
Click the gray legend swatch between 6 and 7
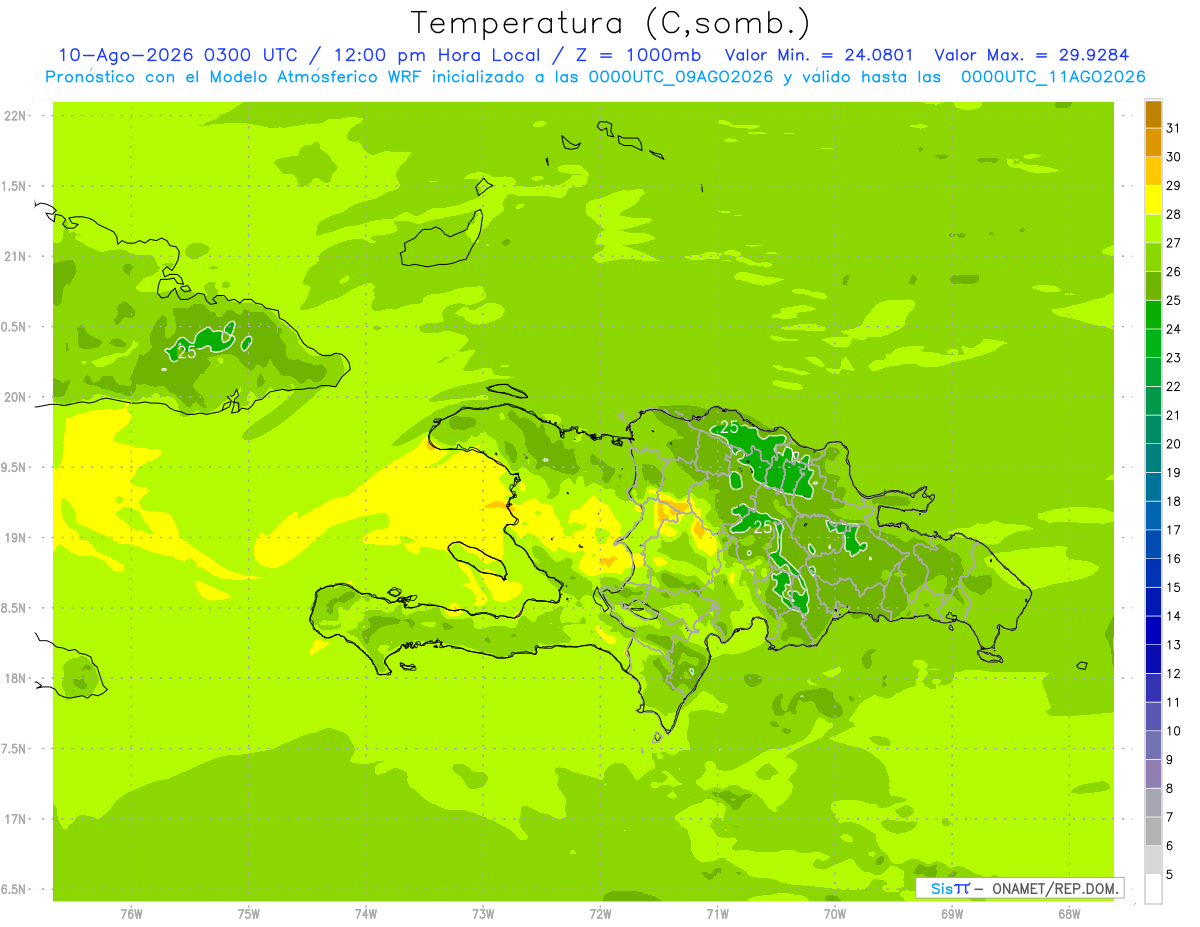(1153, 831)
